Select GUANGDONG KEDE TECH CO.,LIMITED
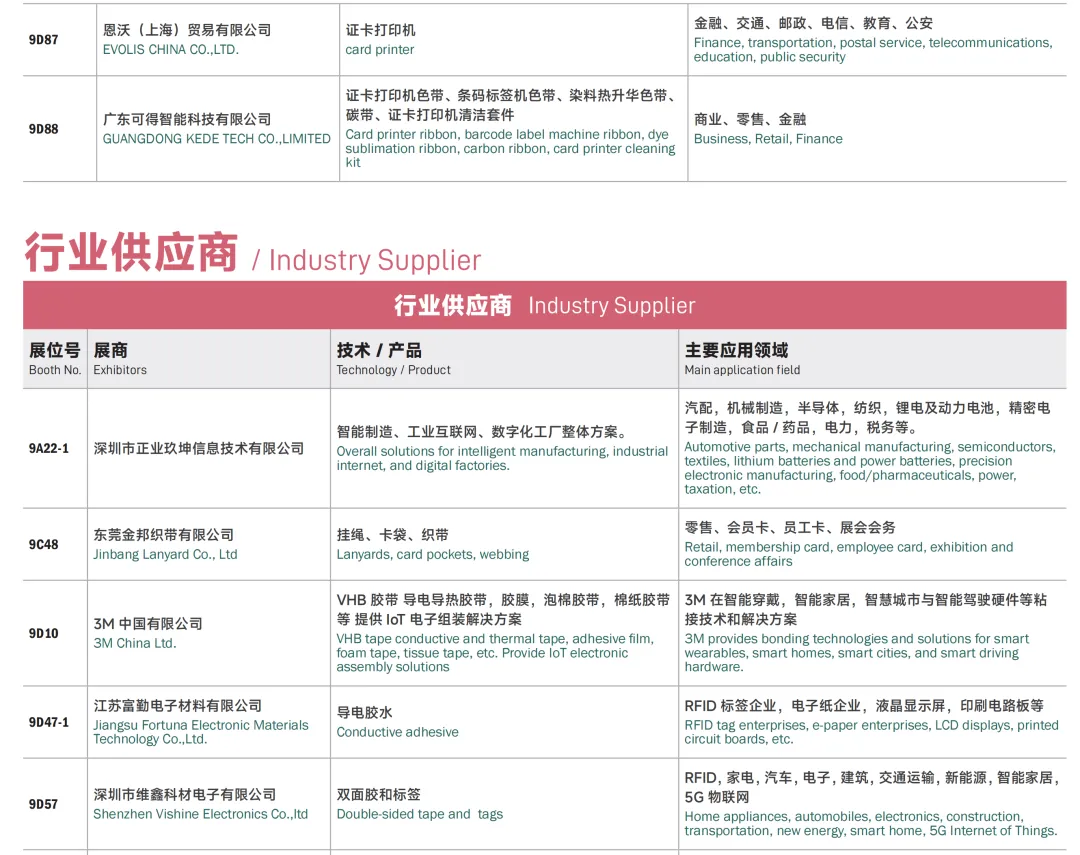1080x855 pixels. coord(216,138)
